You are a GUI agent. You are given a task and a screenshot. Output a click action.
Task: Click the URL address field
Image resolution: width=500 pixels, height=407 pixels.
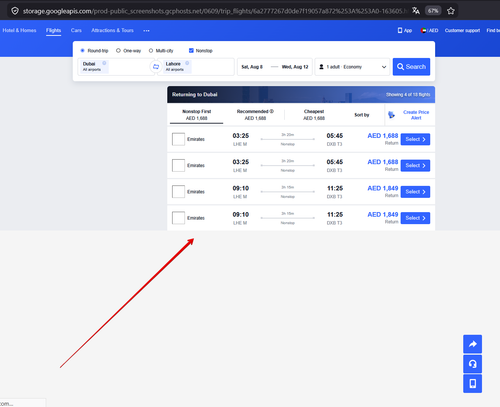215,11
